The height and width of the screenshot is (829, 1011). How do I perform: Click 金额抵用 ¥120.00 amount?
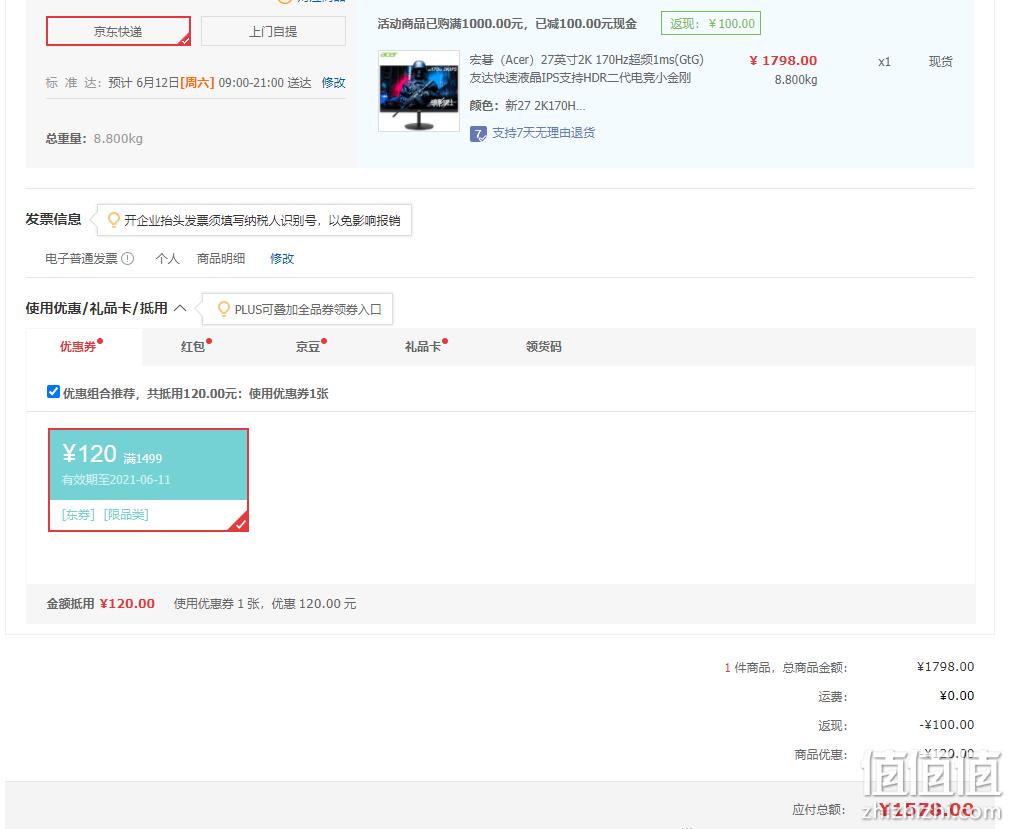127,604
